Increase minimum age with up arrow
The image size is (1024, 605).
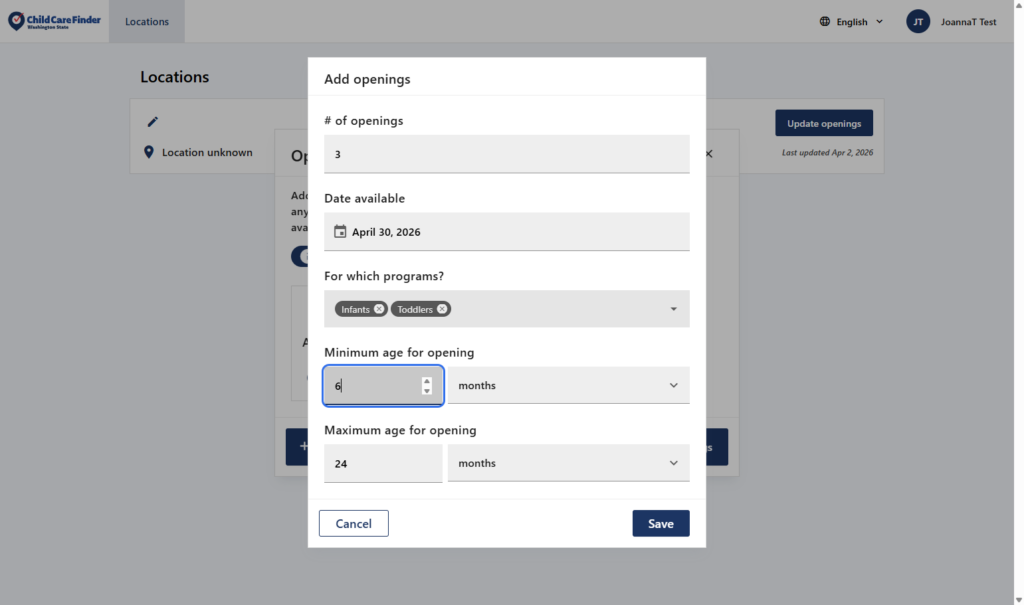(x=427, y=380)
